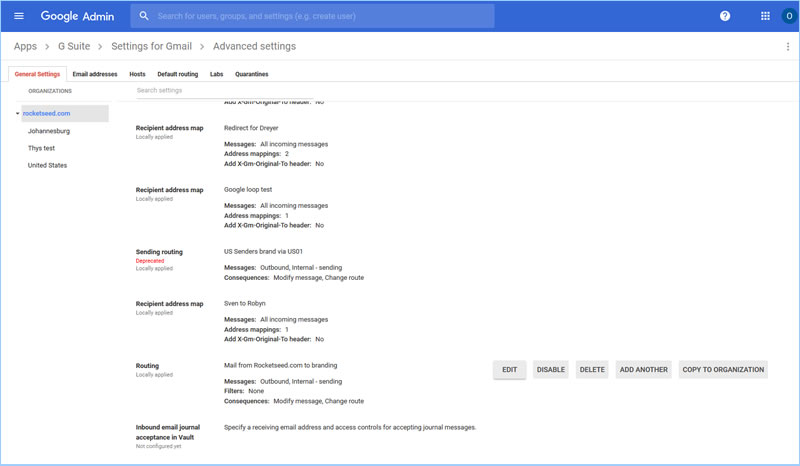Select Mail from Rocketseed.com to branding entry
This screenshot has width=800, height=466.
tap(281, 365)
